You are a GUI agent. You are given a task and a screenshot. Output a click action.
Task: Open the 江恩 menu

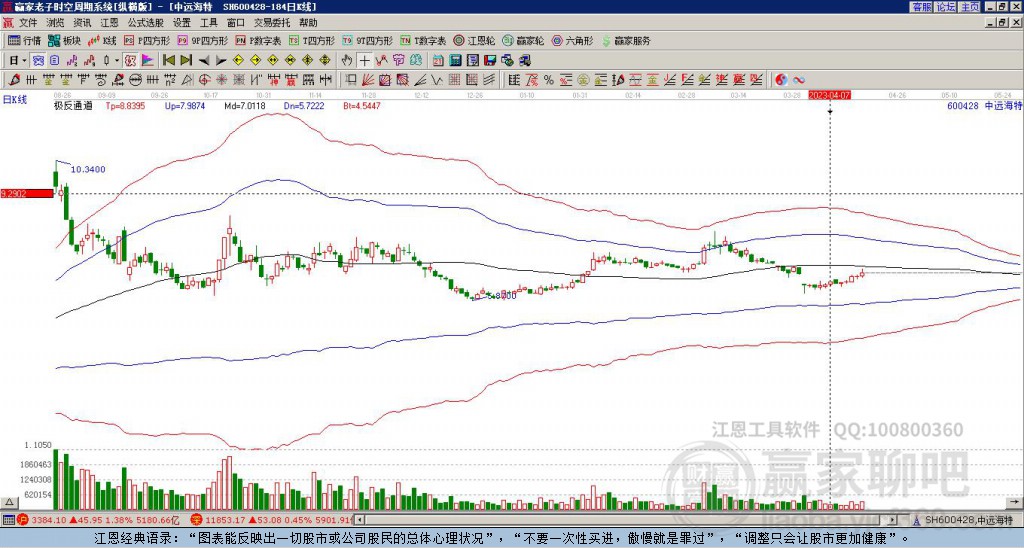pyautogui.click(x=110, y=23)
